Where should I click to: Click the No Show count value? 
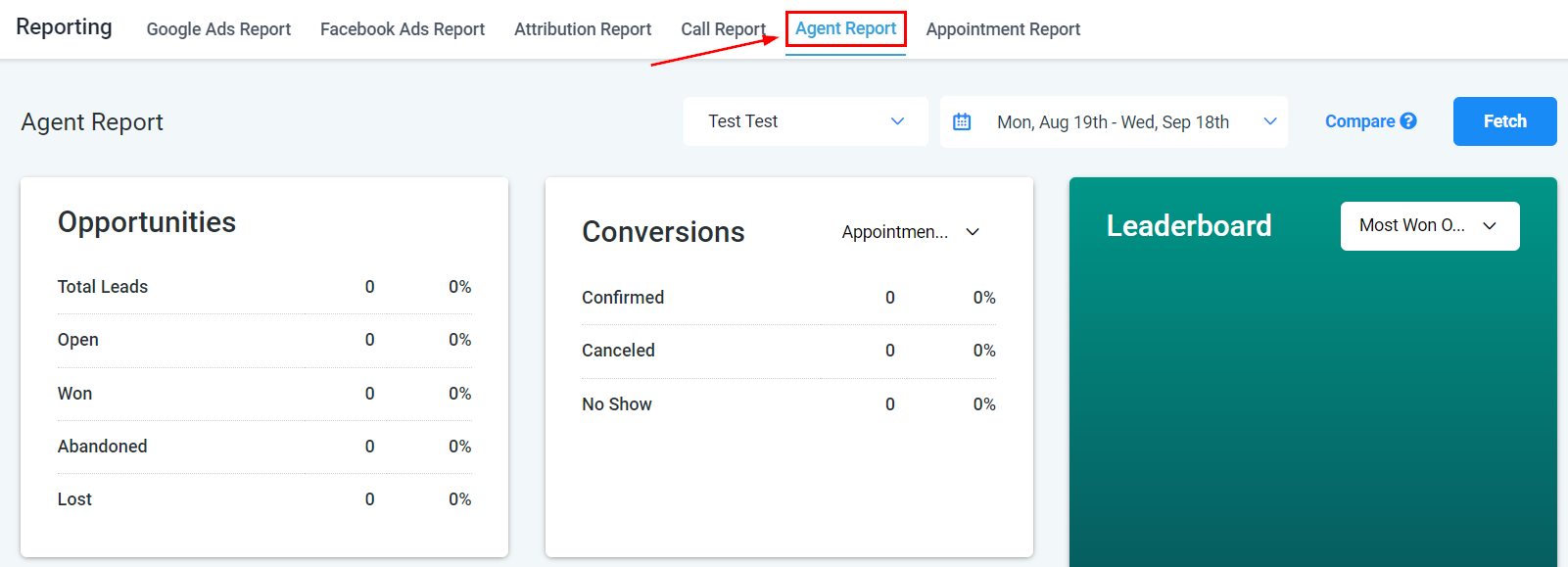coord(890,404)
